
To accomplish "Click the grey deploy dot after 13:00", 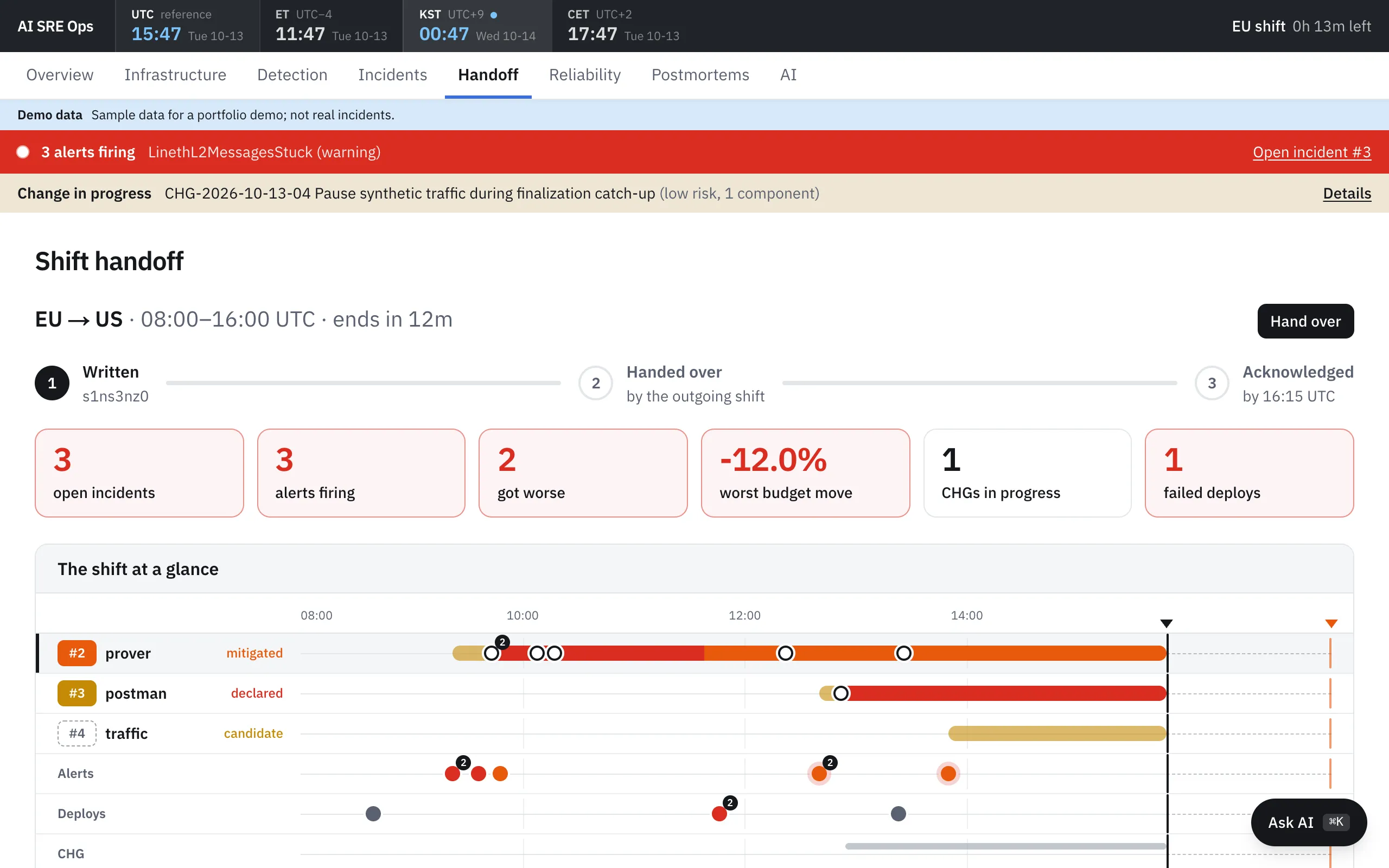I will click(899, 813).
